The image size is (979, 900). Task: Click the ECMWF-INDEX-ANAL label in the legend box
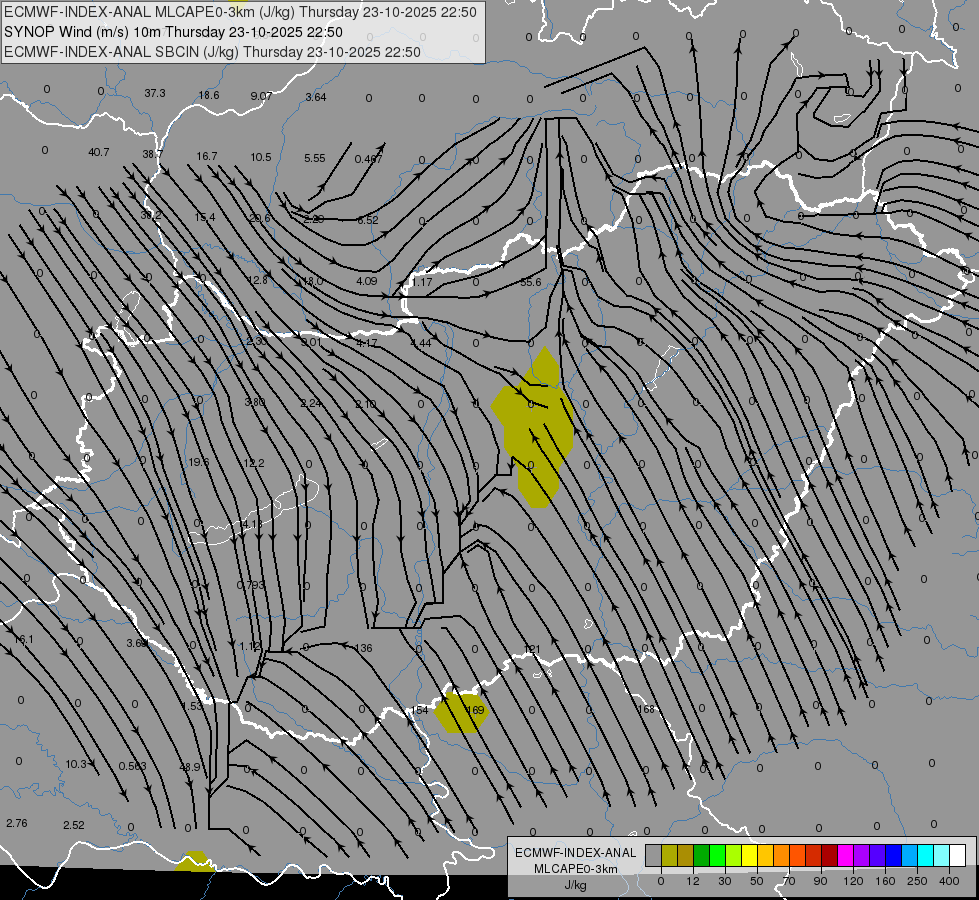(x=576, y=853)
